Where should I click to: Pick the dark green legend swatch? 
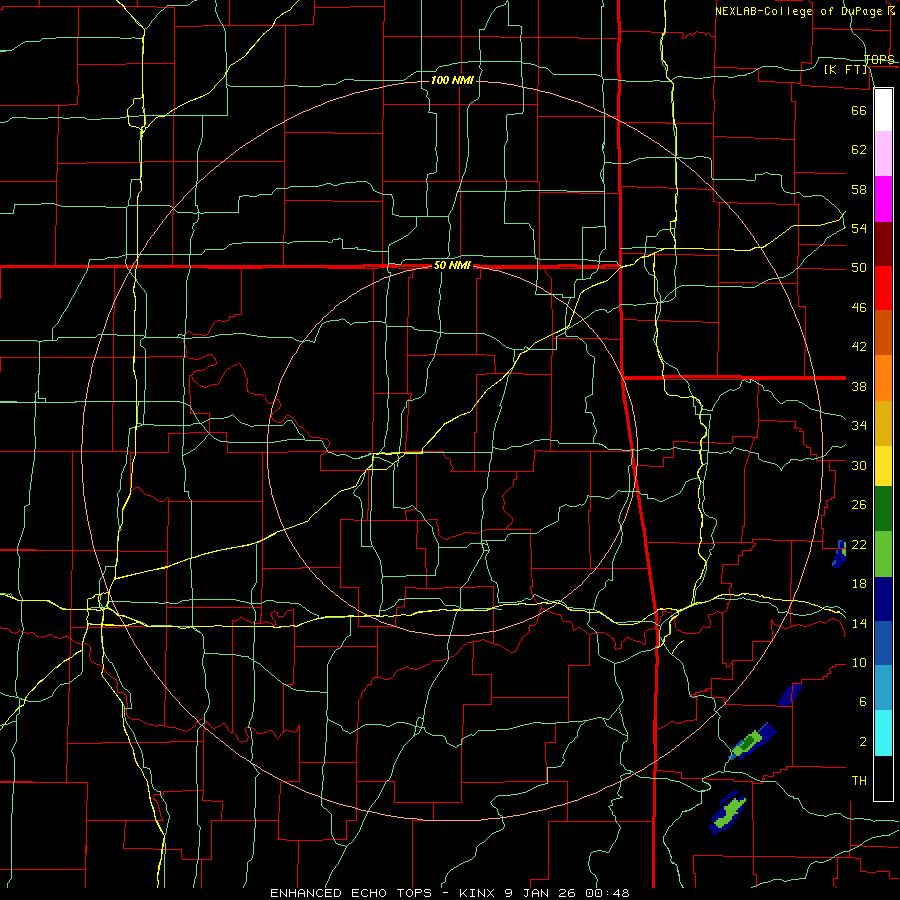pos(883,509)
